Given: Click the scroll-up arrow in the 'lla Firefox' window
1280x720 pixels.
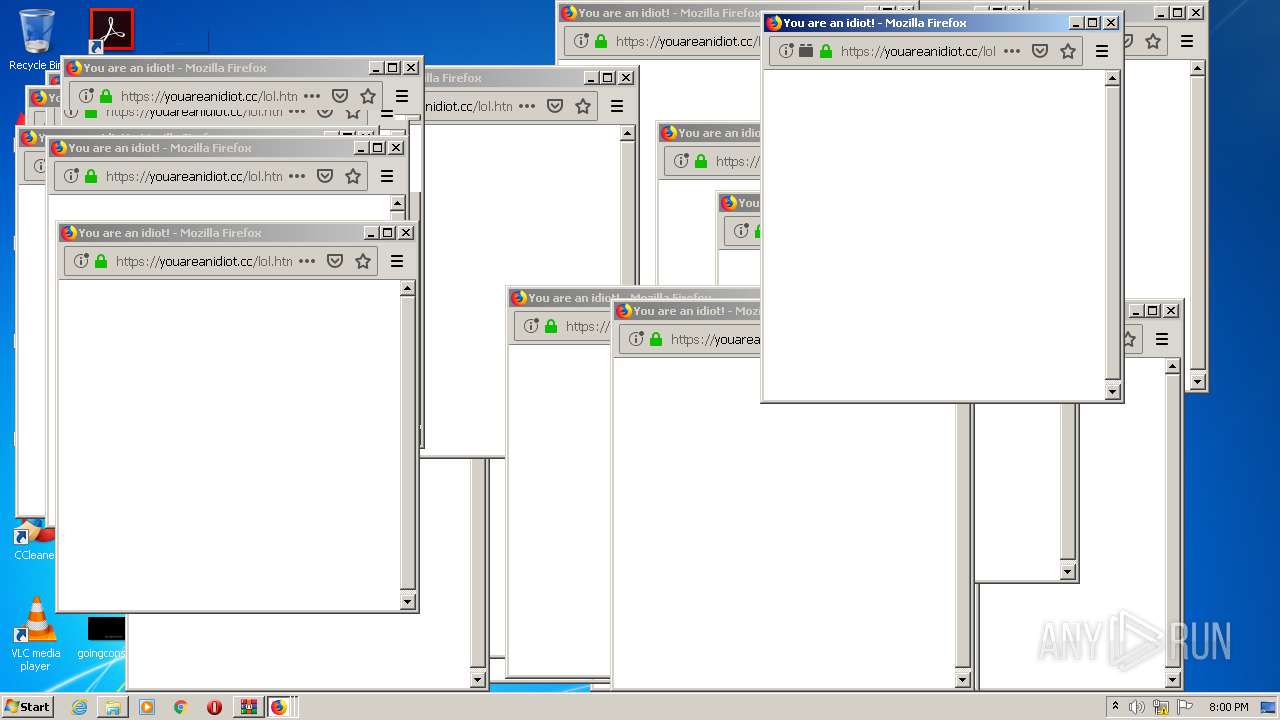Looking at the screenshot, I should tap(627, 133).
